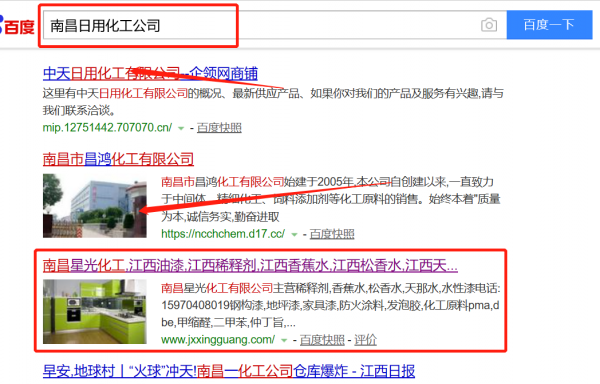This screenshot has width=600, height=384.
Task: Expand the arrow next to www.jxxingguang.com
Action: 284,340
